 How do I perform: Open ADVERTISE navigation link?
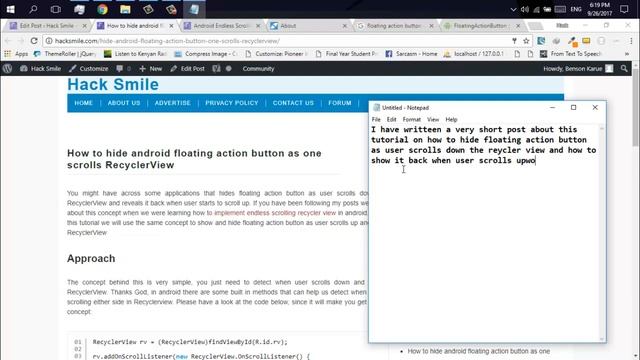coord(173,103)
